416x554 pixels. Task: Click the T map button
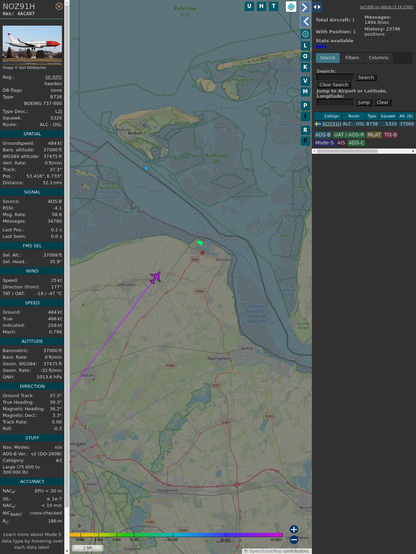(x=274, y=6)
